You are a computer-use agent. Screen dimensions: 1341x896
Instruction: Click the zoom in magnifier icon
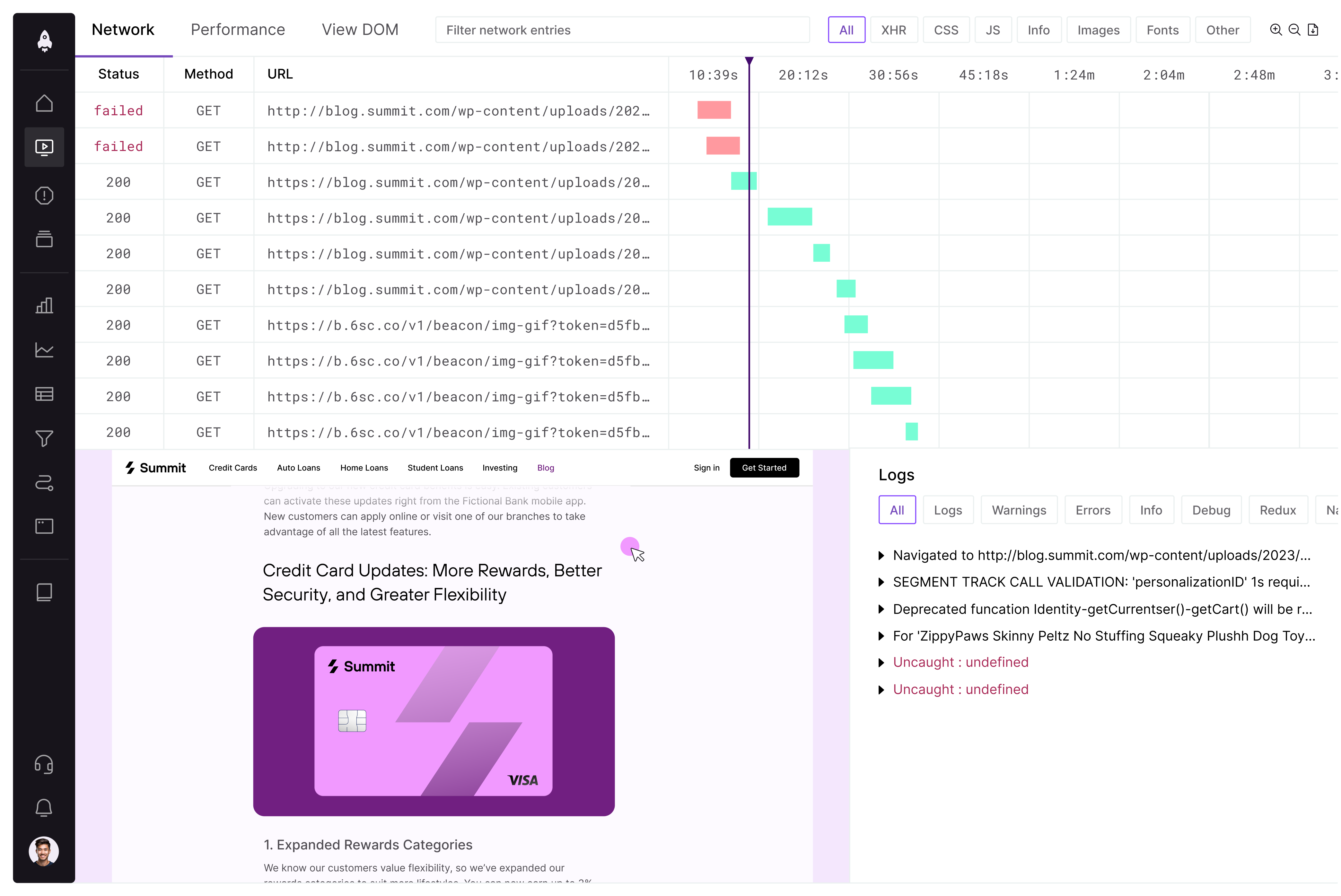pyautogui.click(x=1275, y=30)
